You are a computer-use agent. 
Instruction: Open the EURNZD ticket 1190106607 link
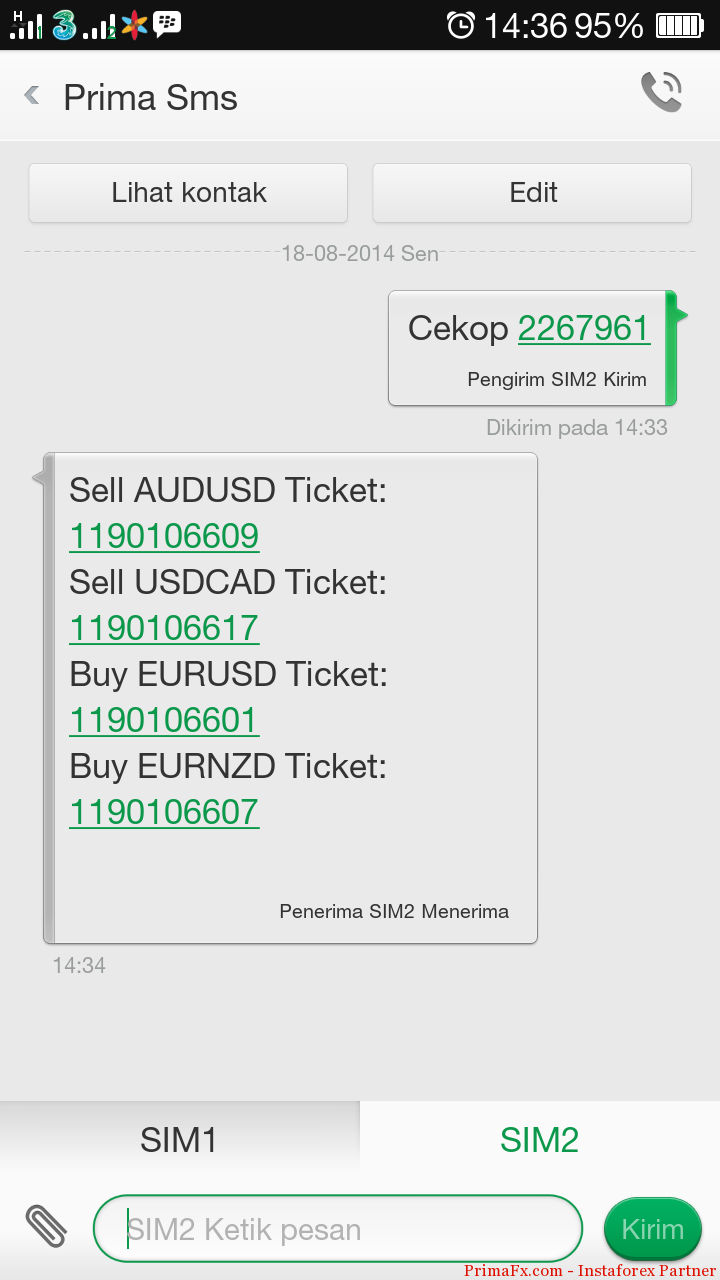[164, 812]
